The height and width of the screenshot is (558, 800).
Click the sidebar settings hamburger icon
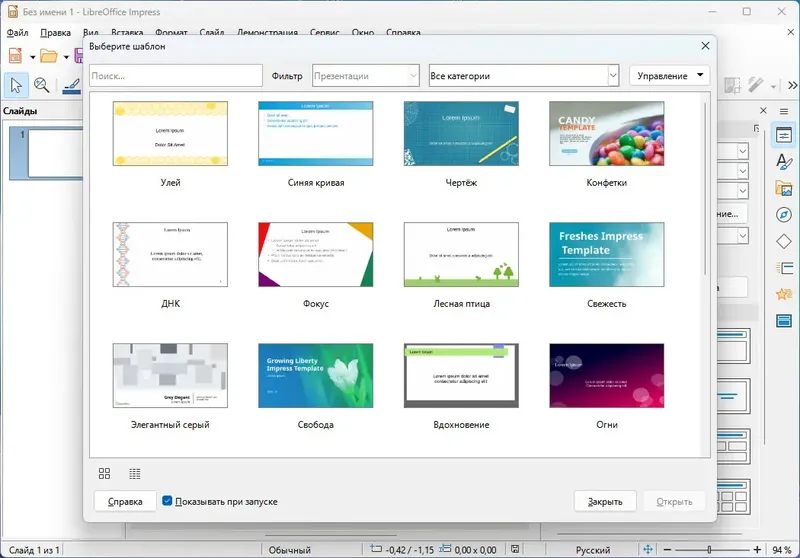click(x=784, y=111)
